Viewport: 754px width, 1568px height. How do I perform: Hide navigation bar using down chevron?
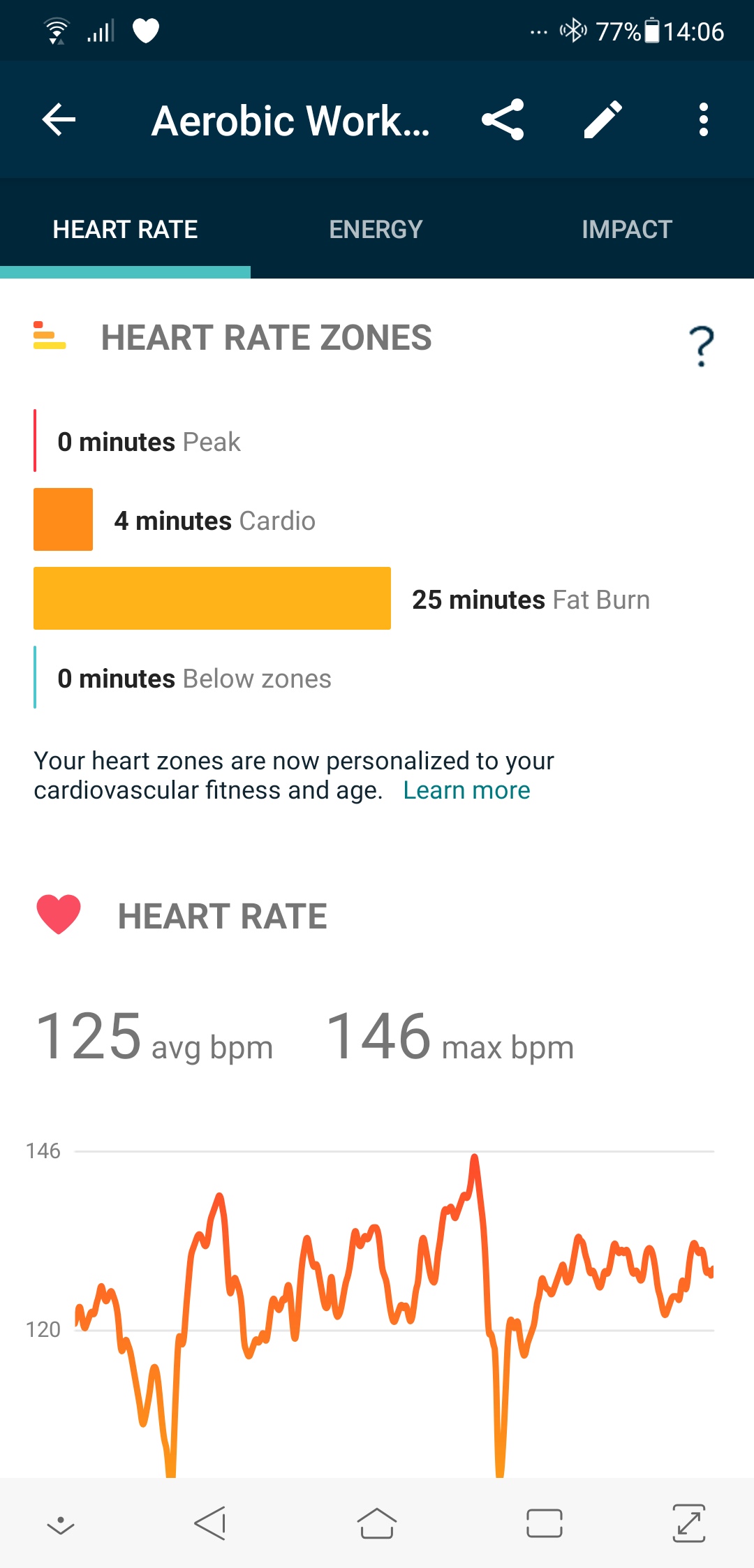point(61,1524)
